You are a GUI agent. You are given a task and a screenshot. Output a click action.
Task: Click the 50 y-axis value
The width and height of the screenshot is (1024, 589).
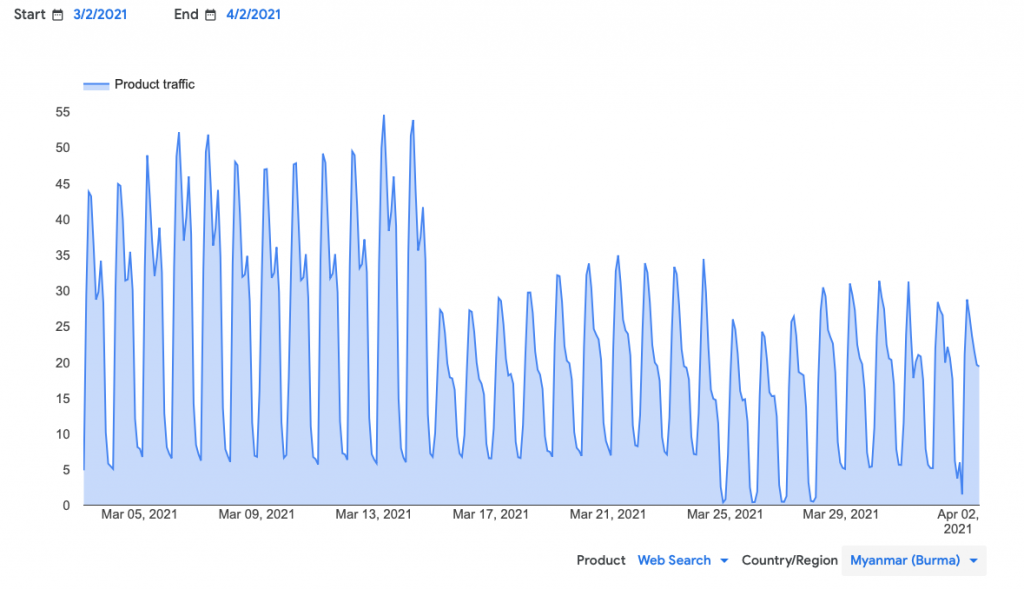pos(63,148)
